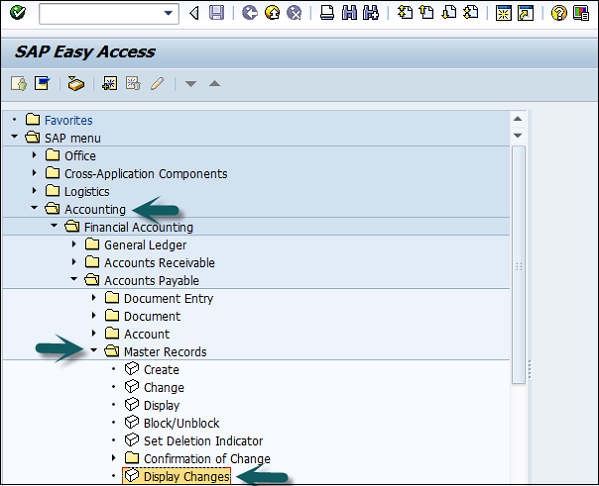
Task: Click the Print icon
Action: (327, 13)
